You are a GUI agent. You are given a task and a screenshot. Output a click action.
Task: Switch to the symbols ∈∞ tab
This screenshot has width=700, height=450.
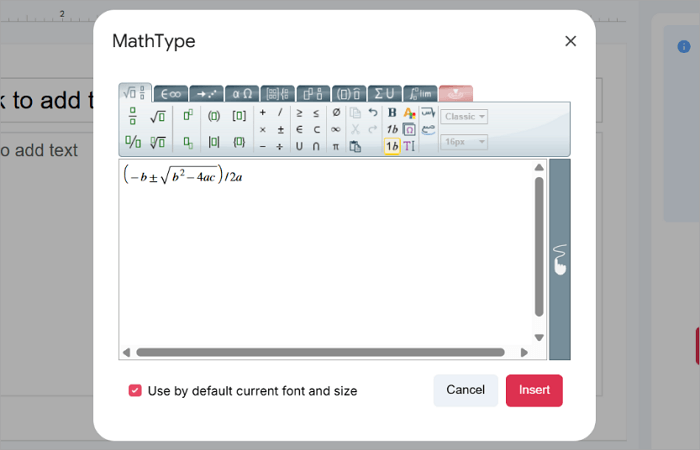171,94
